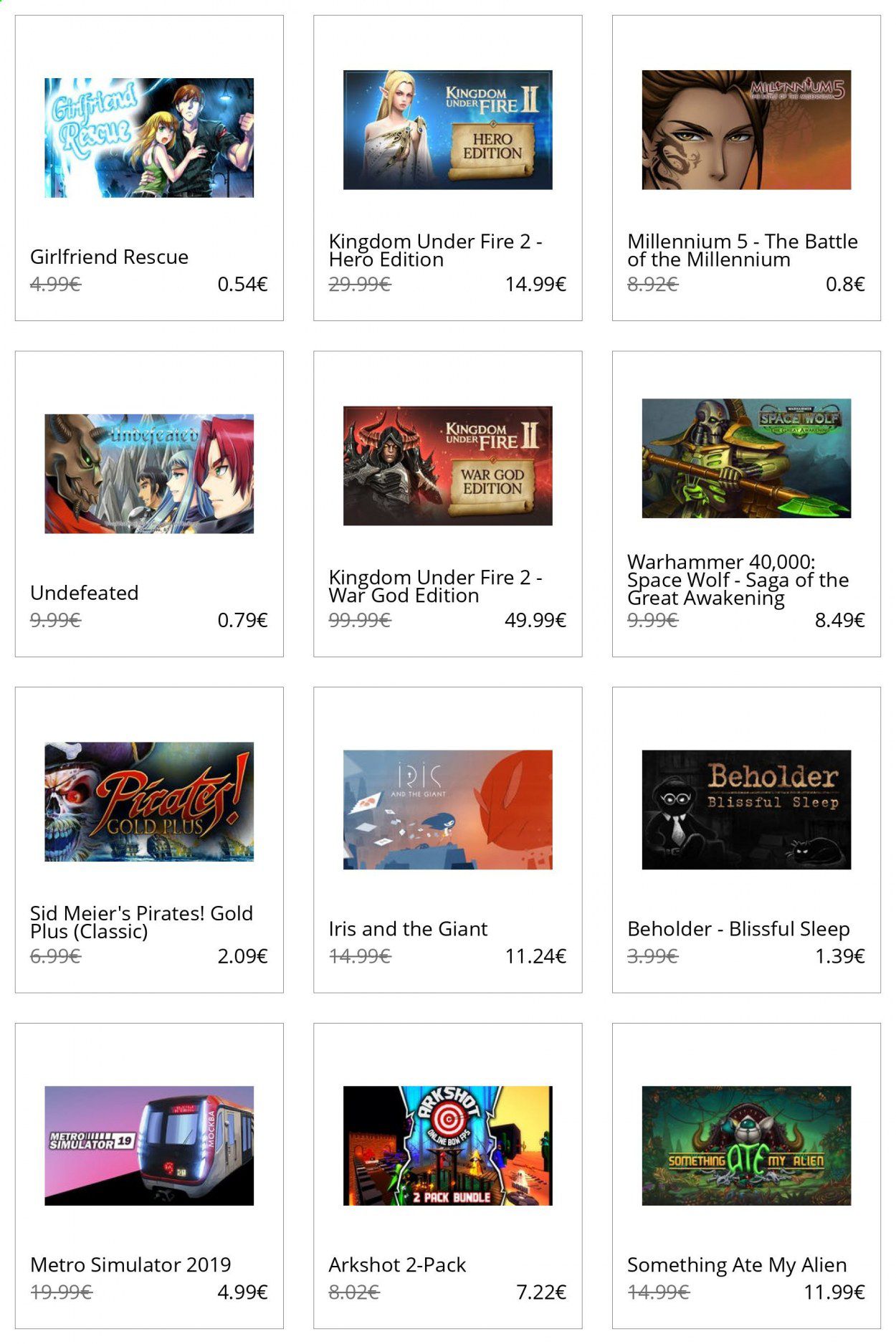The width and height of the screenshot is (896, 1344).
Task: Open the Girlfriend Rescue cover image
Action: [149, 138]
